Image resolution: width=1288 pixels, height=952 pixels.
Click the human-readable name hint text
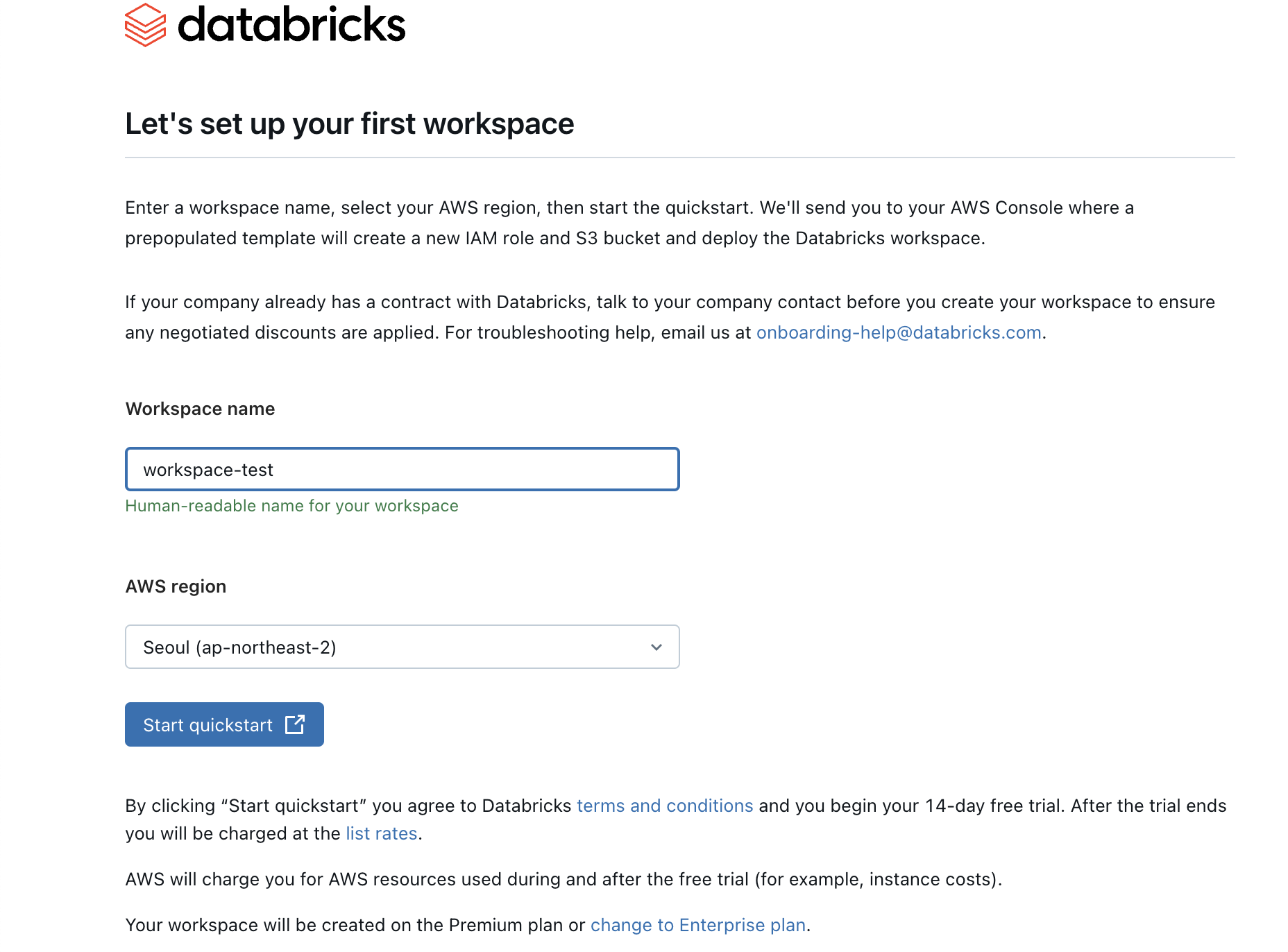[x=291, y=506]
